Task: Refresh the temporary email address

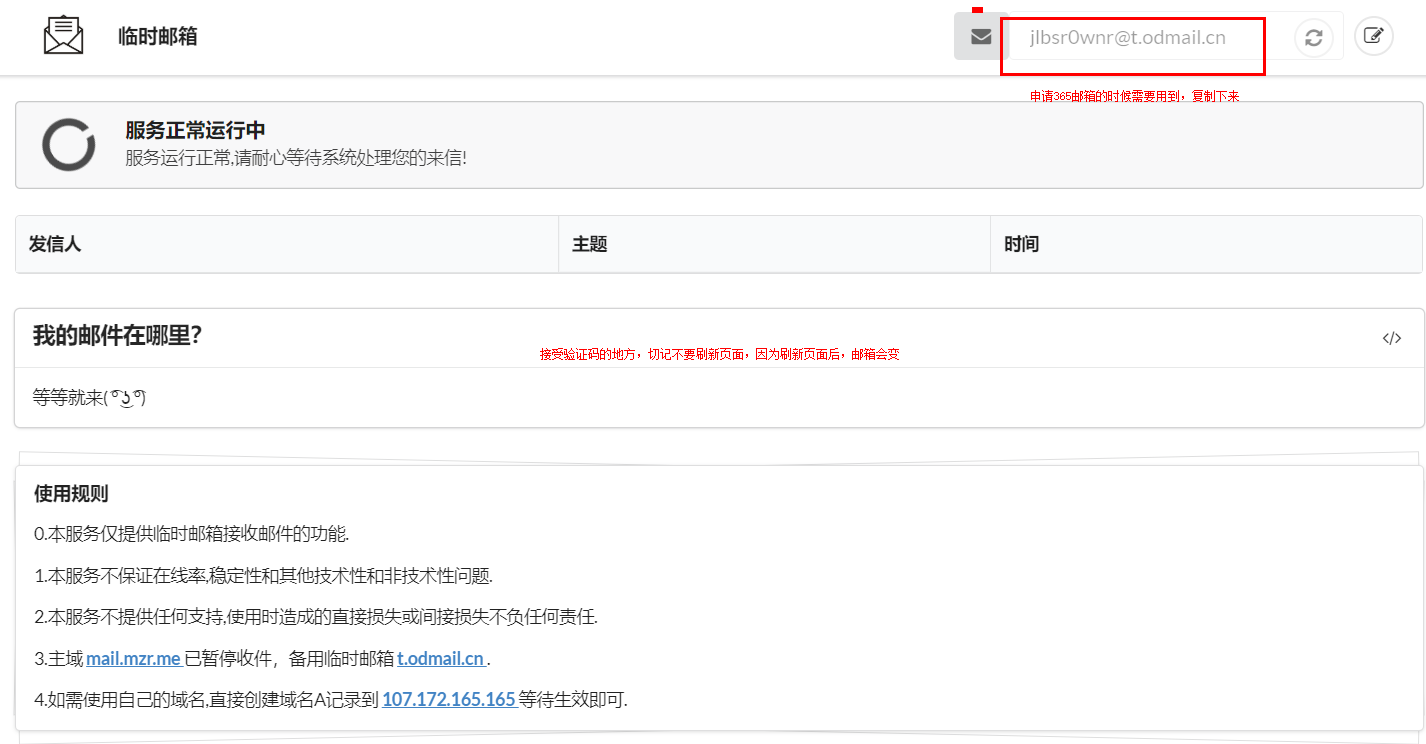Action: pos(1313,37)
